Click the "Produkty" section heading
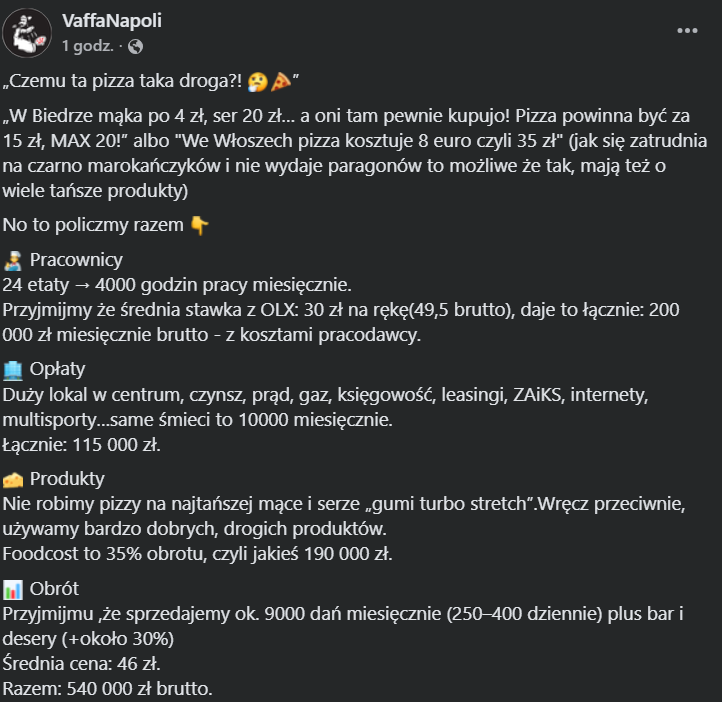Image resolution: width=722 pixels, height=702 pixels. pyautogui.click(x=67, y=479)
